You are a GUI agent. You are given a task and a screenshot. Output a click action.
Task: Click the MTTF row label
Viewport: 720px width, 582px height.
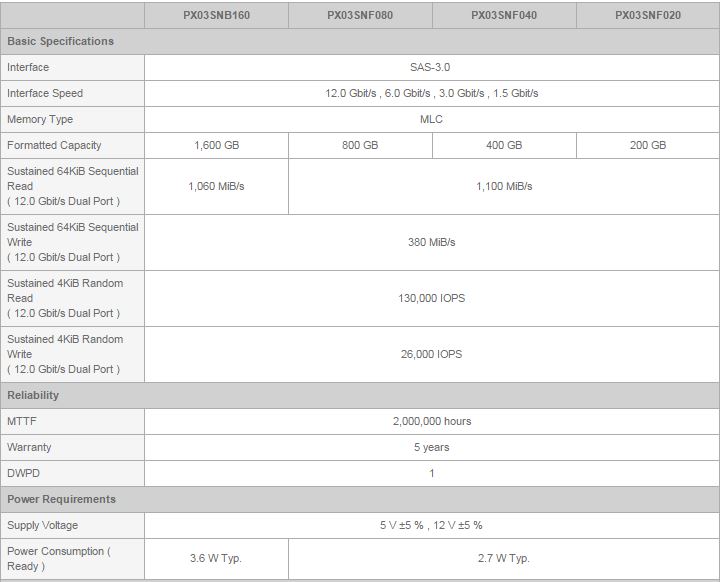22,421
